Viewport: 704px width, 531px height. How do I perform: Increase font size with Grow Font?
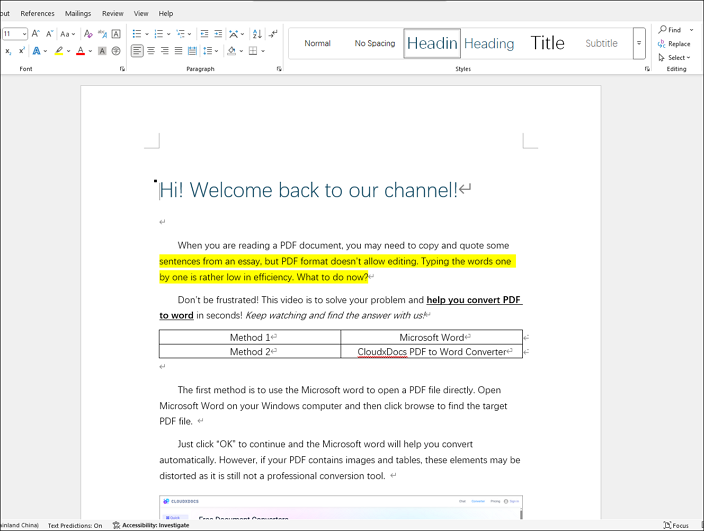tap(36, 34)
